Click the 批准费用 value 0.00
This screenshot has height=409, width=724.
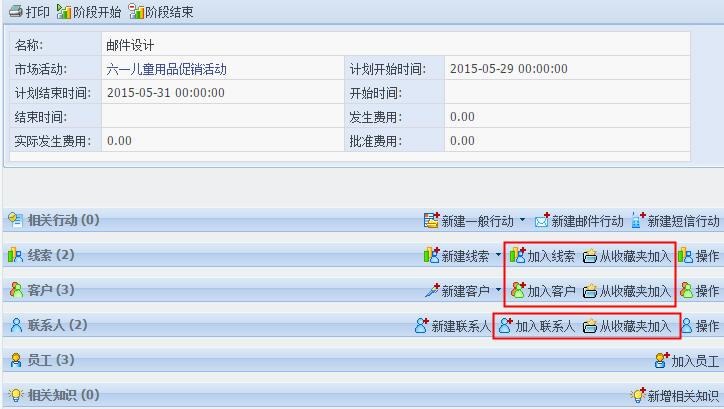(x=462, y=141)
